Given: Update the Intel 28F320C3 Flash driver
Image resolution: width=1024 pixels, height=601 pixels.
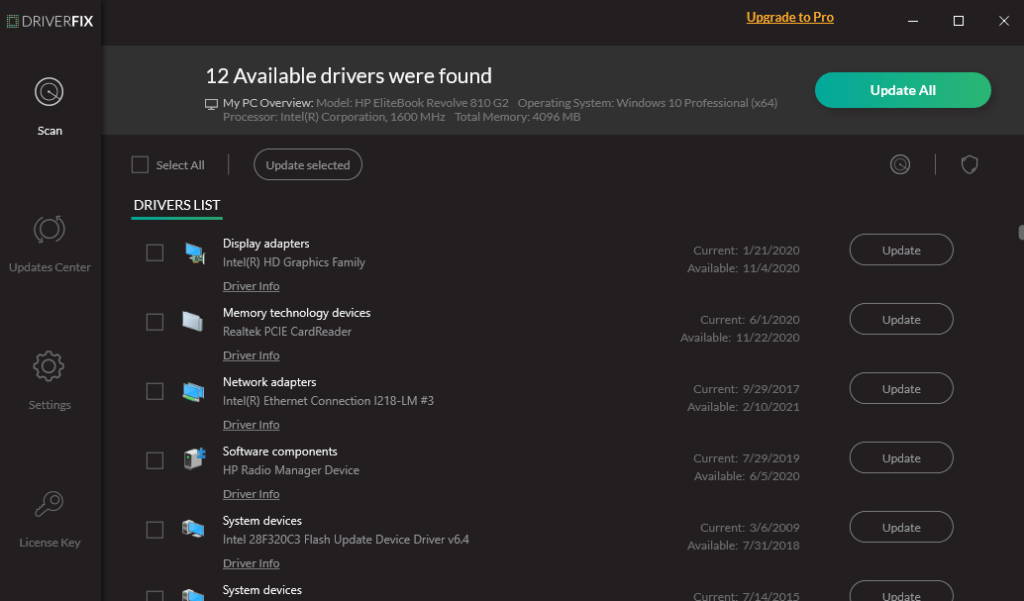Looking at the screenshot, I should 900,527.
